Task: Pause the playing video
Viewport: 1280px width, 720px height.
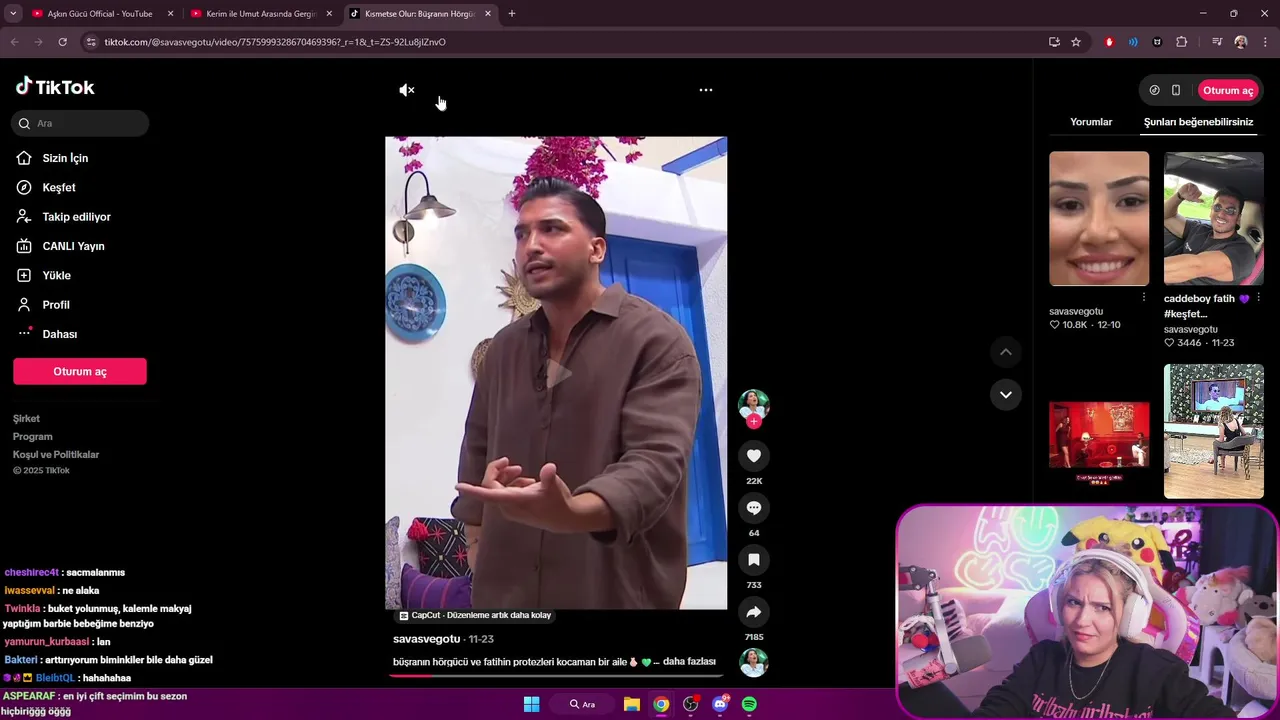Action: (556, 373)
